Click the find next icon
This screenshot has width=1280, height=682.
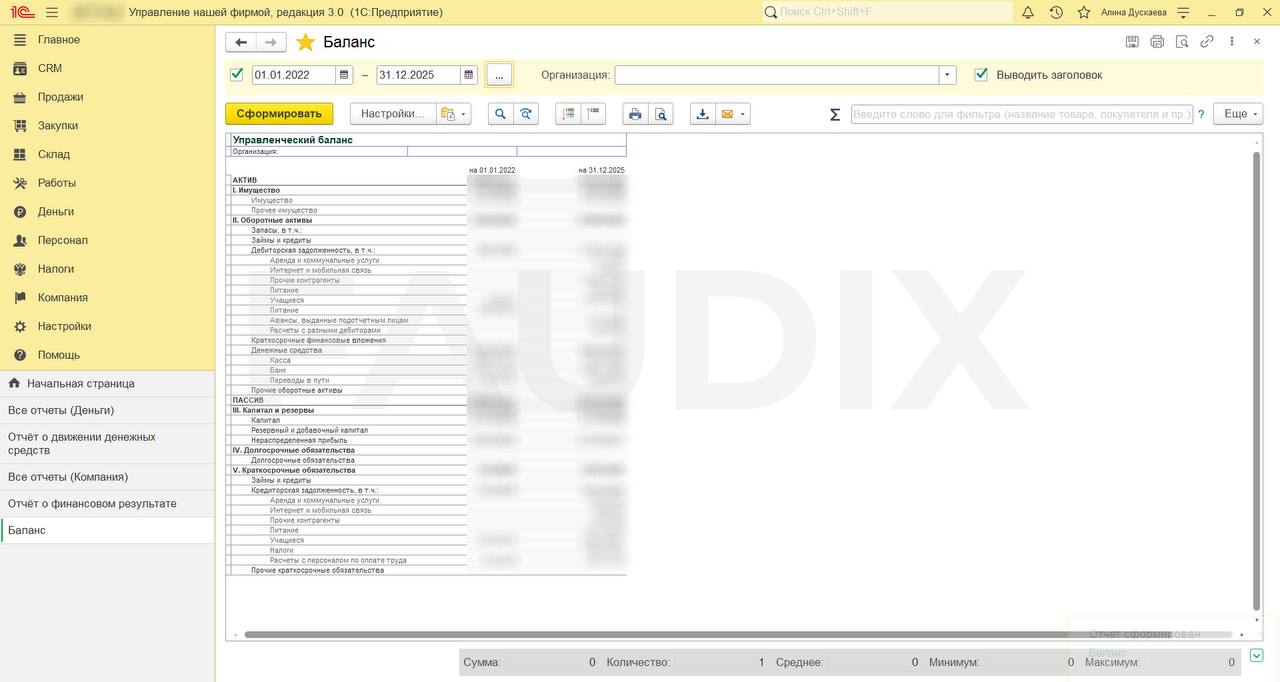[525, 114]
